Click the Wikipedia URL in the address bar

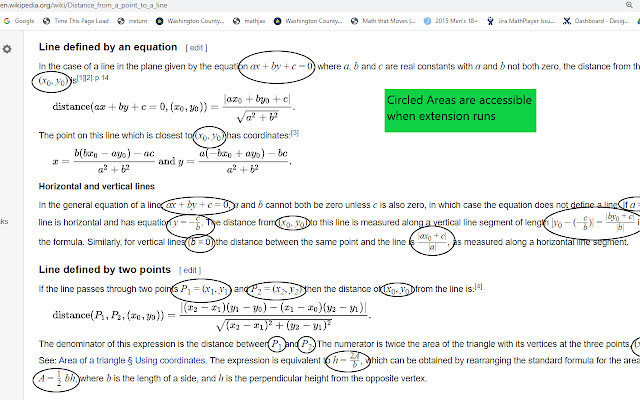coord(84,5)
